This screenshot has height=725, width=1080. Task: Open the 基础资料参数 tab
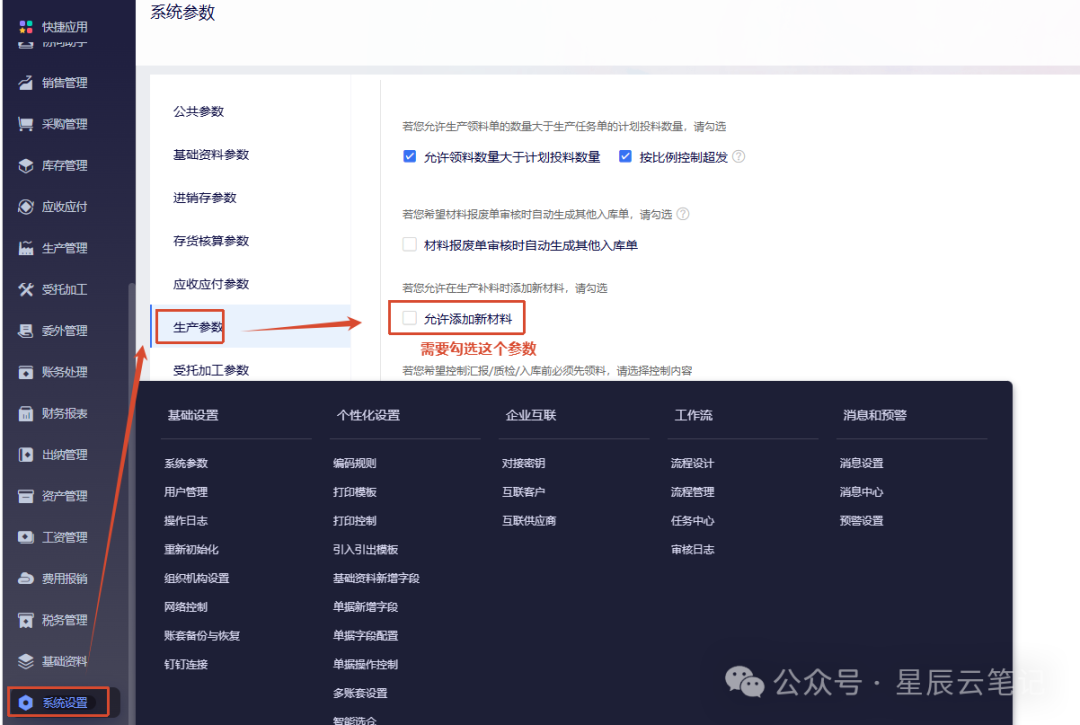211,155
